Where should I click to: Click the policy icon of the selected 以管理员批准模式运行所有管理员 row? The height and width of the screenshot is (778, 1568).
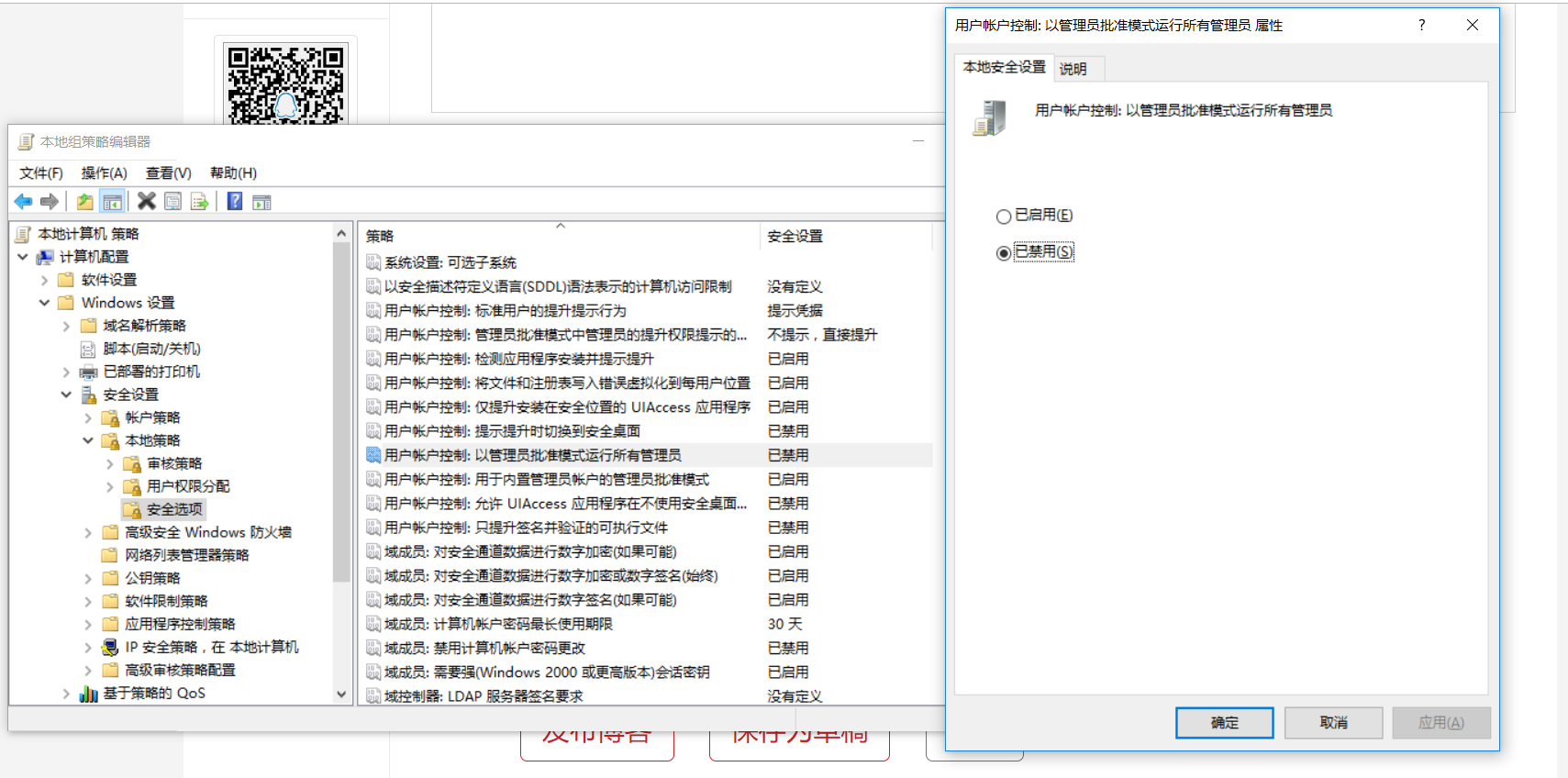pyautogui.click(x=373, y=455)
